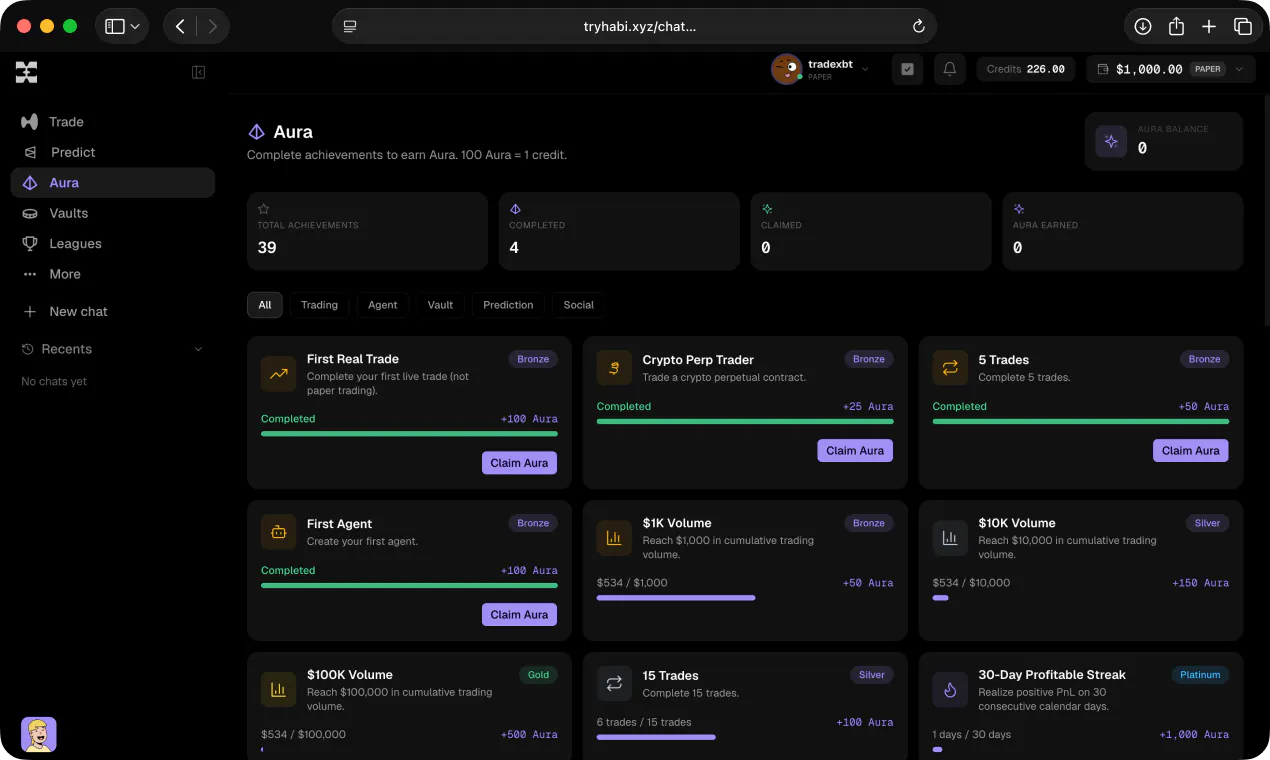Click the 15 Trades swap icon
The height and width of the screenshot is (760, 1270).
click(614, 684)
